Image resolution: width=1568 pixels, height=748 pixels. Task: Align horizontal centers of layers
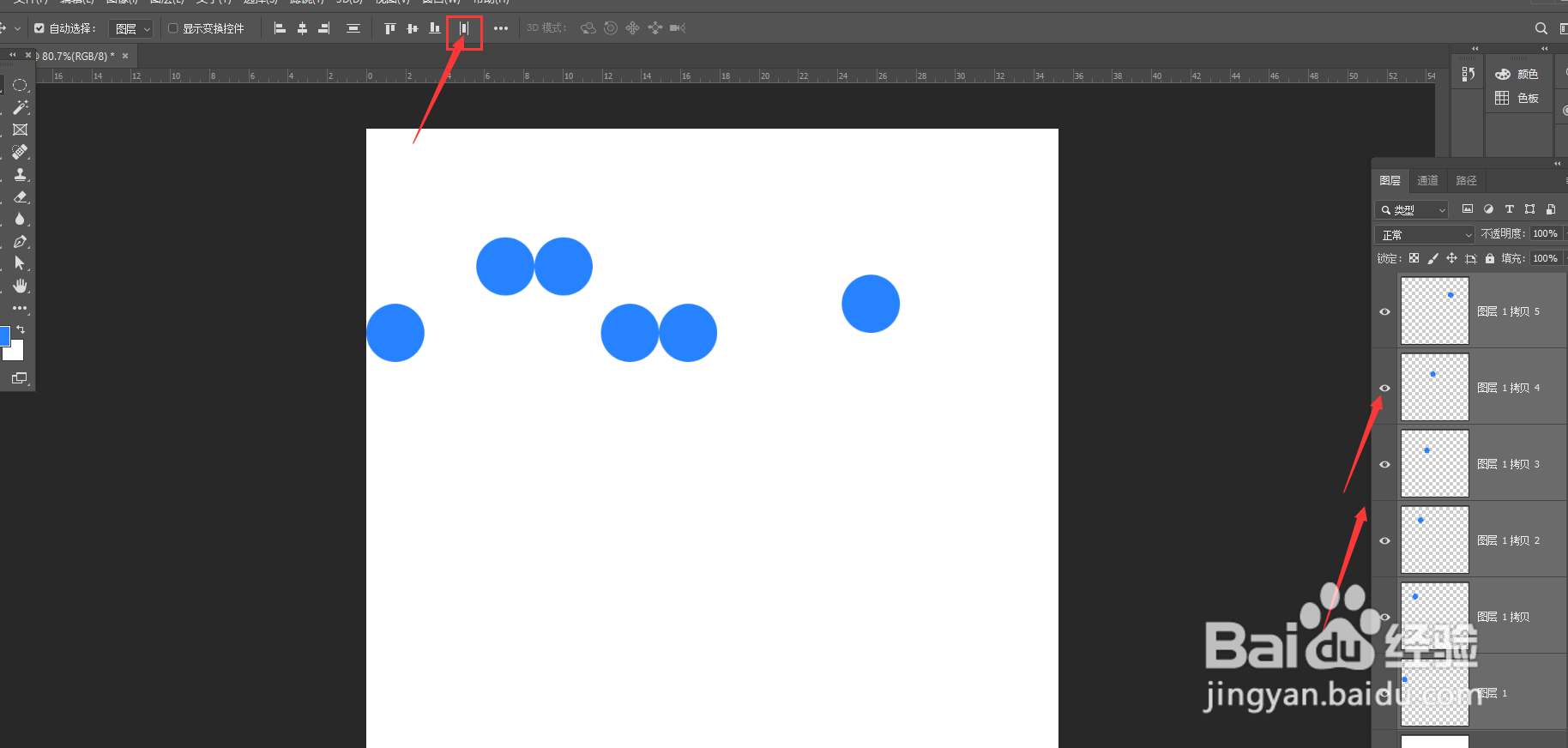(x=302, y=28)
